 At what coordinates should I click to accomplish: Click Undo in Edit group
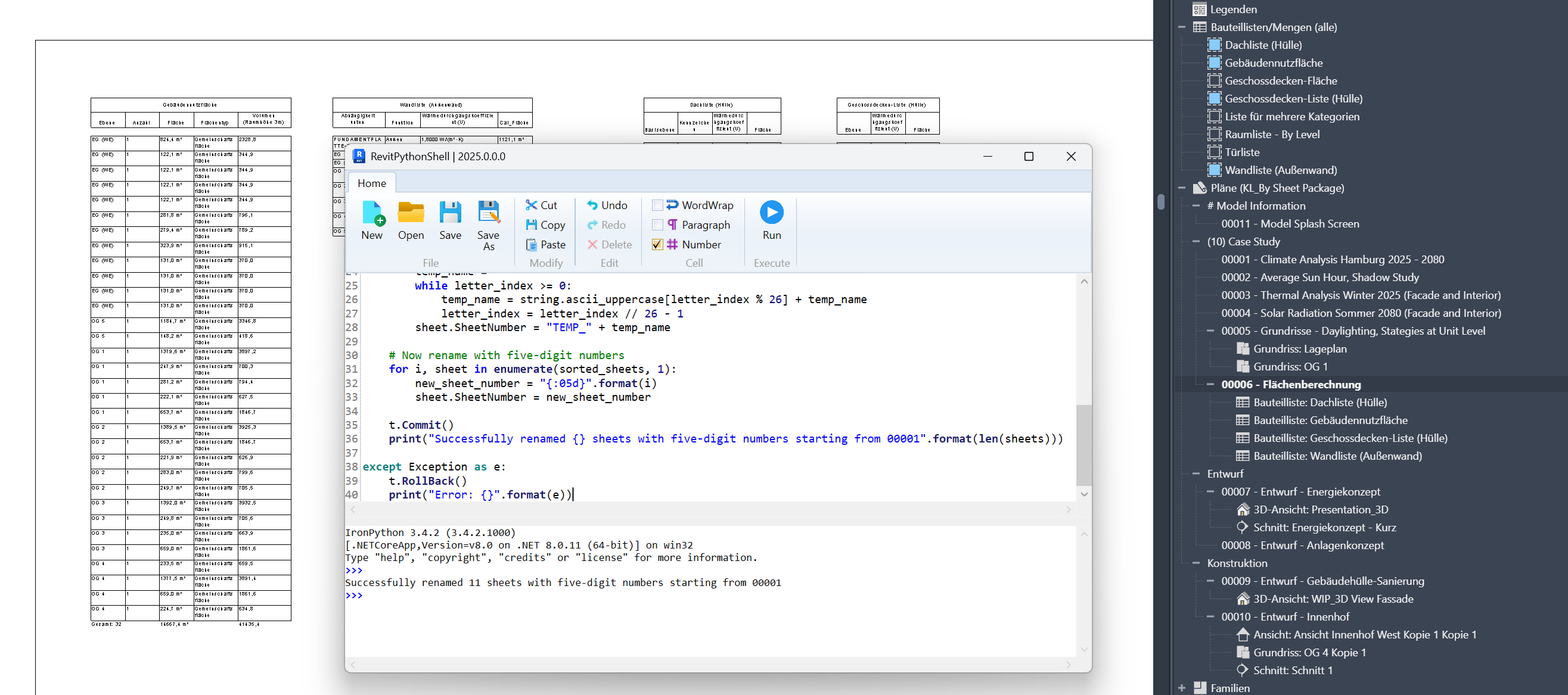(x=607, y=205)
